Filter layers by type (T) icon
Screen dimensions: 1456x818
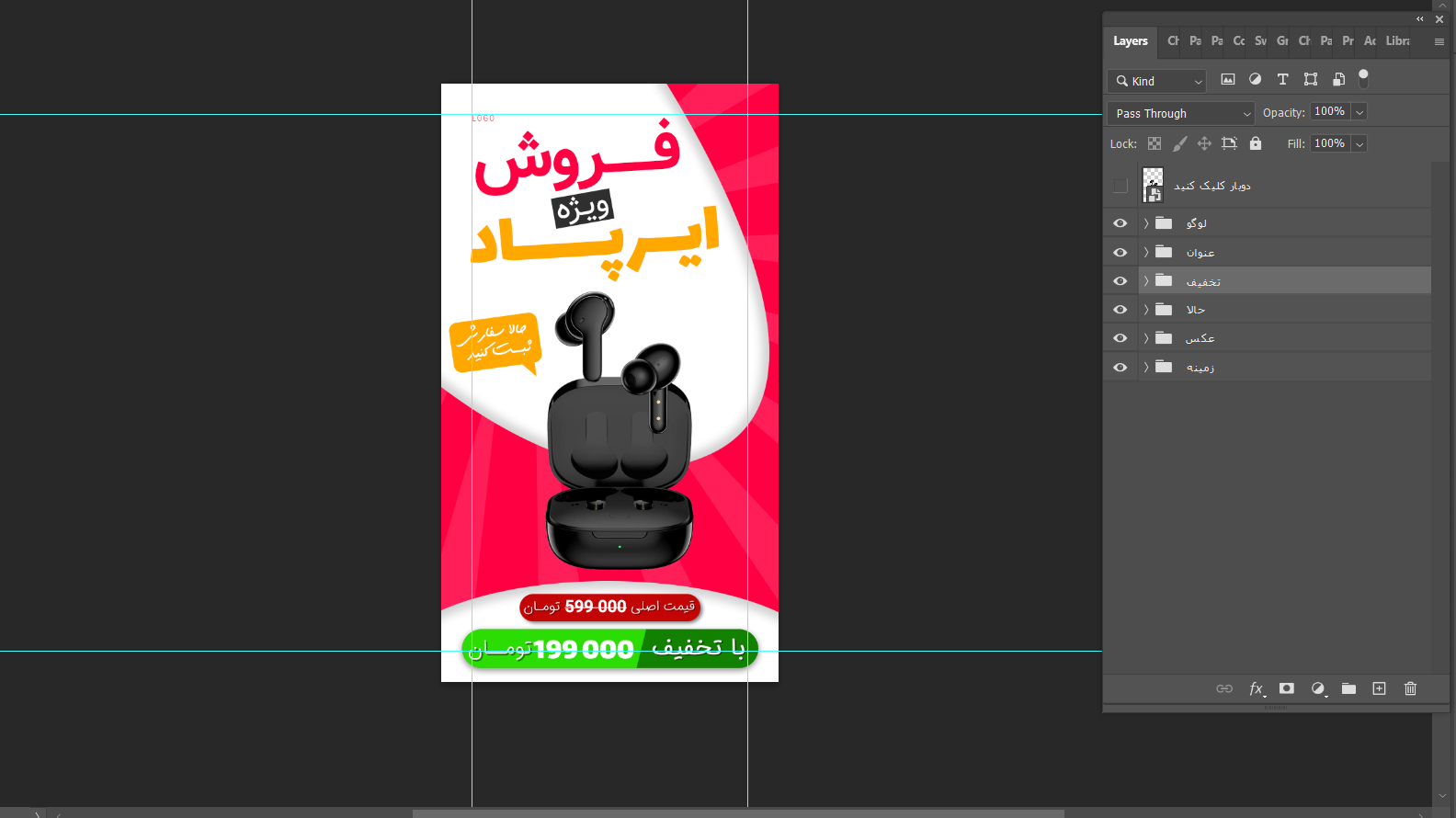1282,80
